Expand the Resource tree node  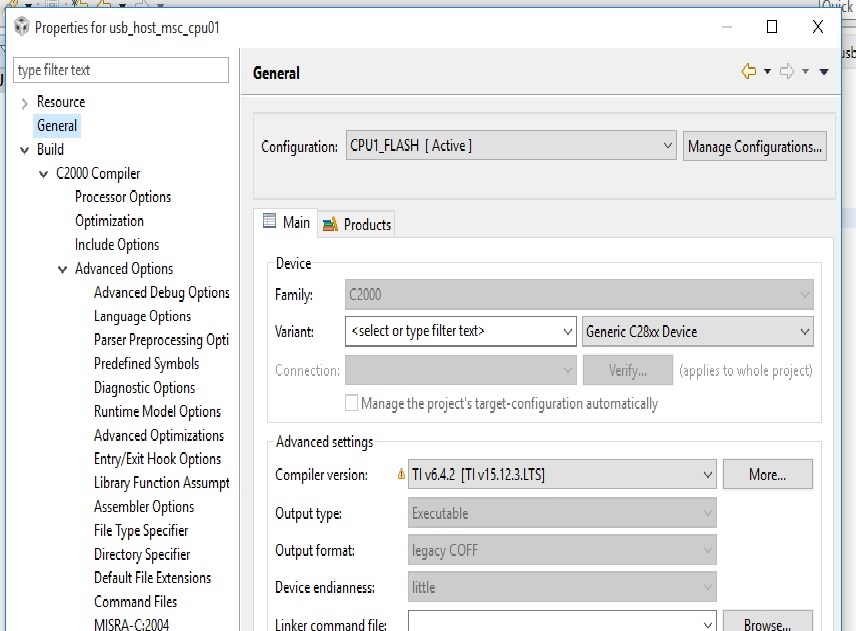tap(25, 103)
